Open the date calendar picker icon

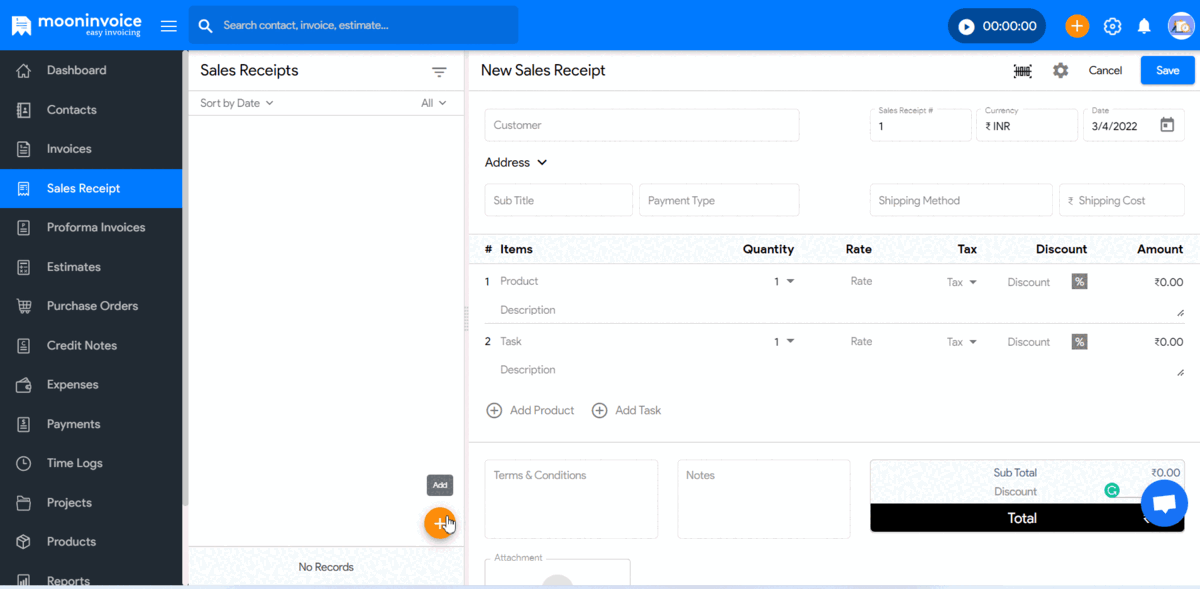1167,125
